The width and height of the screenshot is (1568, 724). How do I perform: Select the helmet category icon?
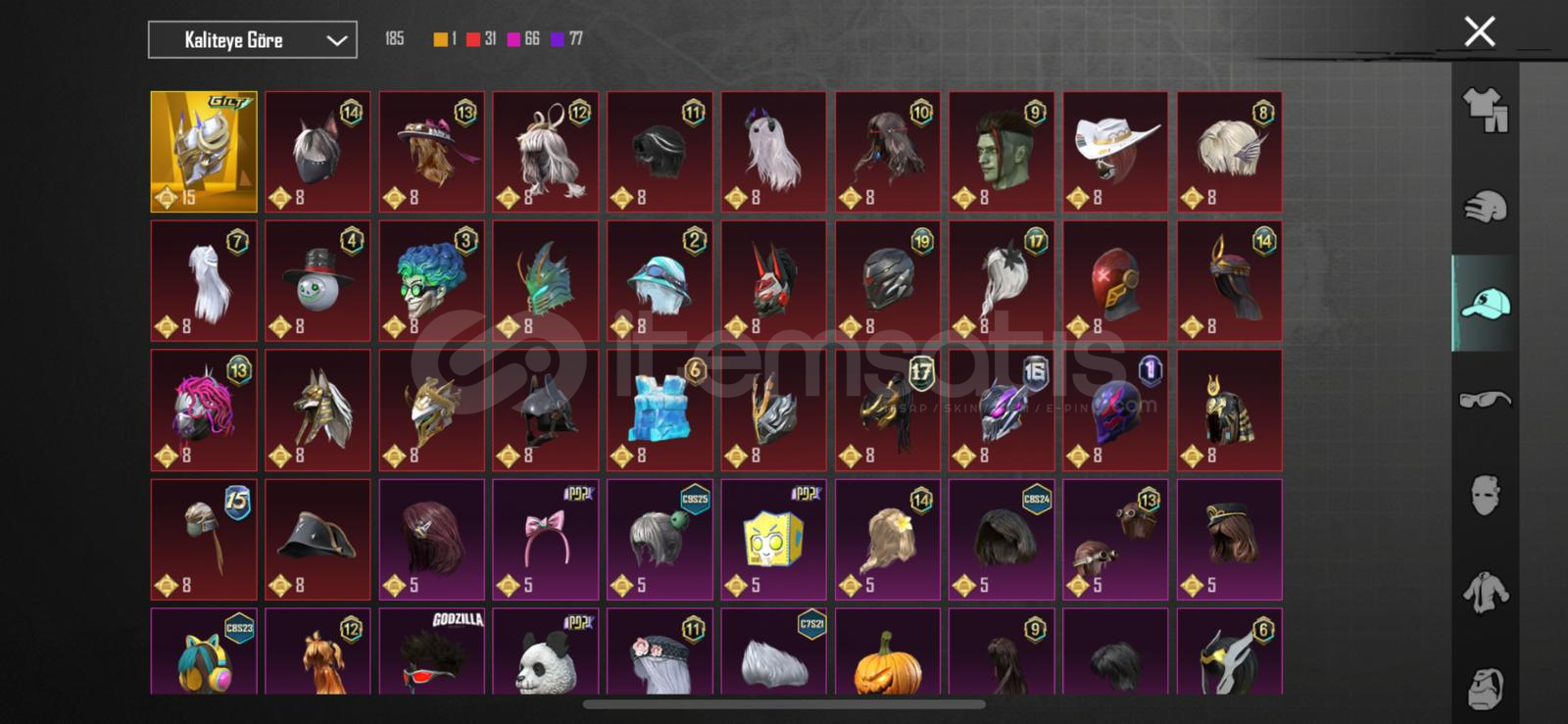pos(1485,207)
